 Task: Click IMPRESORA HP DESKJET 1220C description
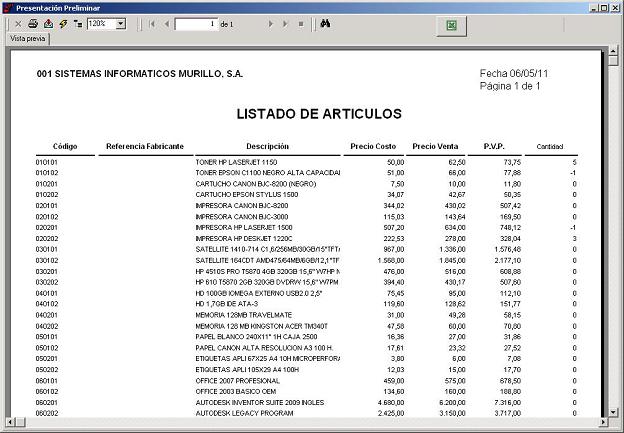244,239
